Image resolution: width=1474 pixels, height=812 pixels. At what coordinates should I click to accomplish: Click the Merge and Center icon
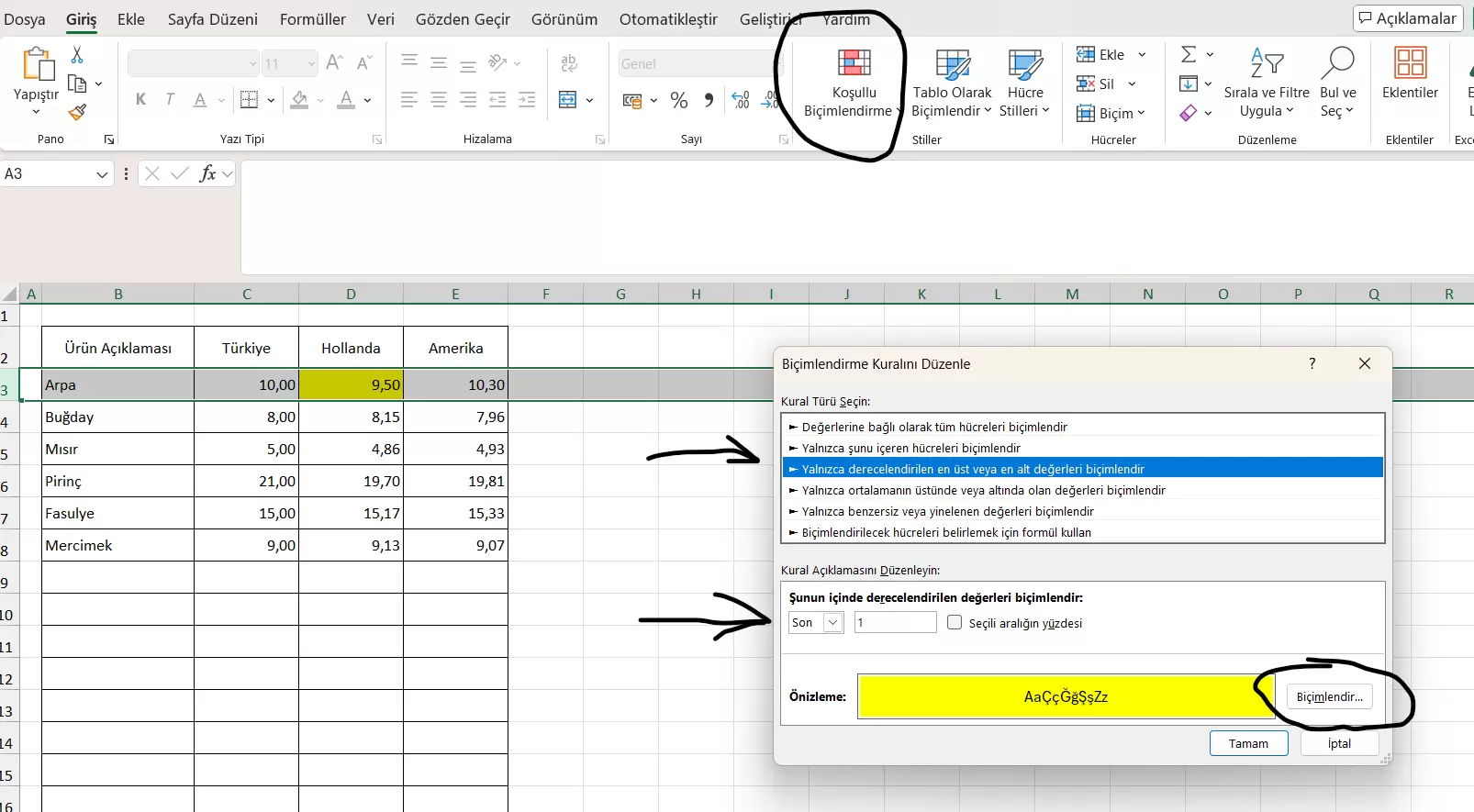[x=568, y=100]
